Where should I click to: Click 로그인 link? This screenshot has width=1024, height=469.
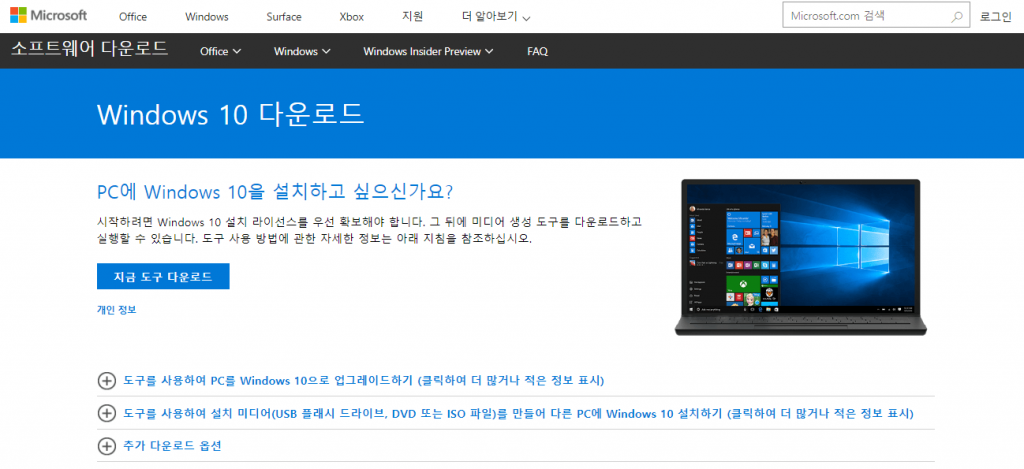pyautogui.click(x=995, y=17)
